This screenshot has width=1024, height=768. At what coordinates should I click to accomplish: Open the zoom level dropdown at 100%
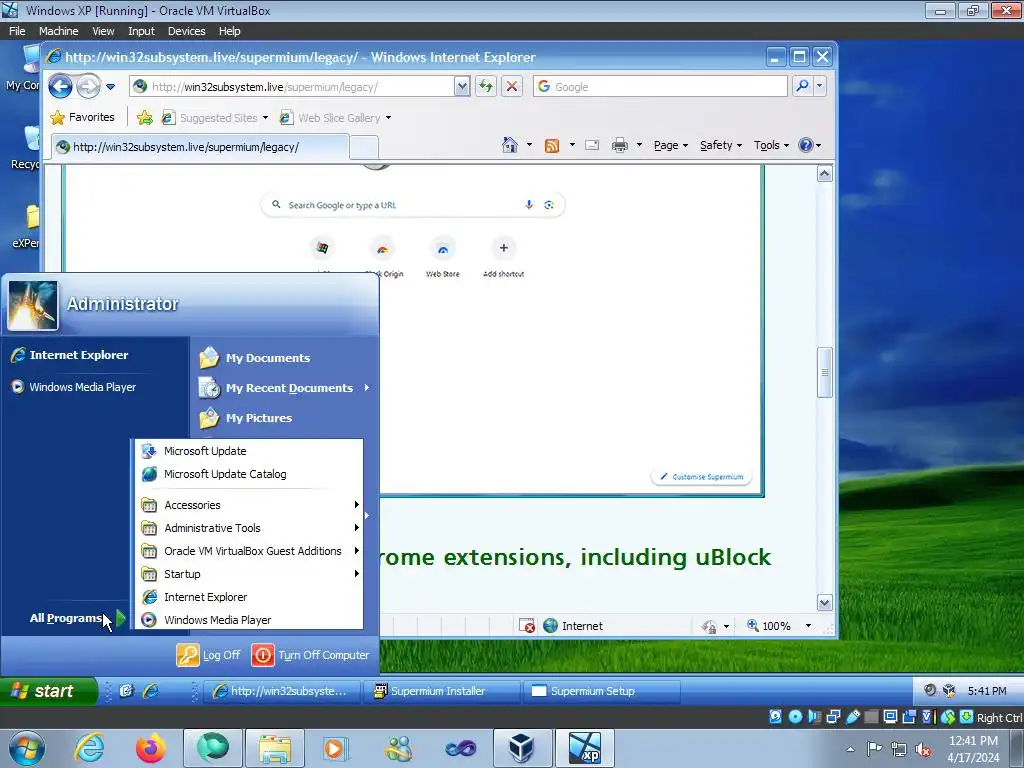808,626
